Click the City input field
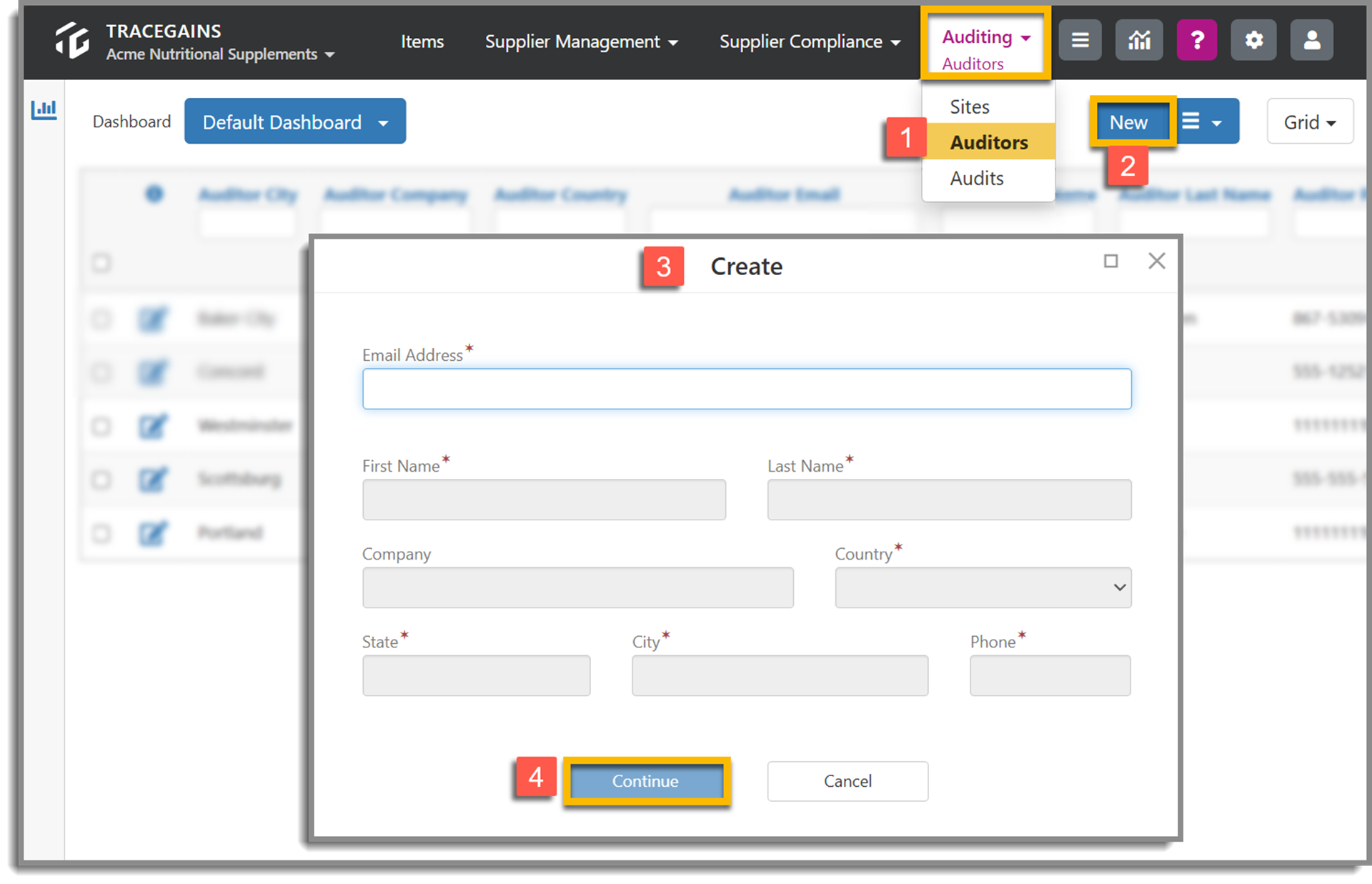The height and width of the screenshot is (884, 1372). [780, 675]
